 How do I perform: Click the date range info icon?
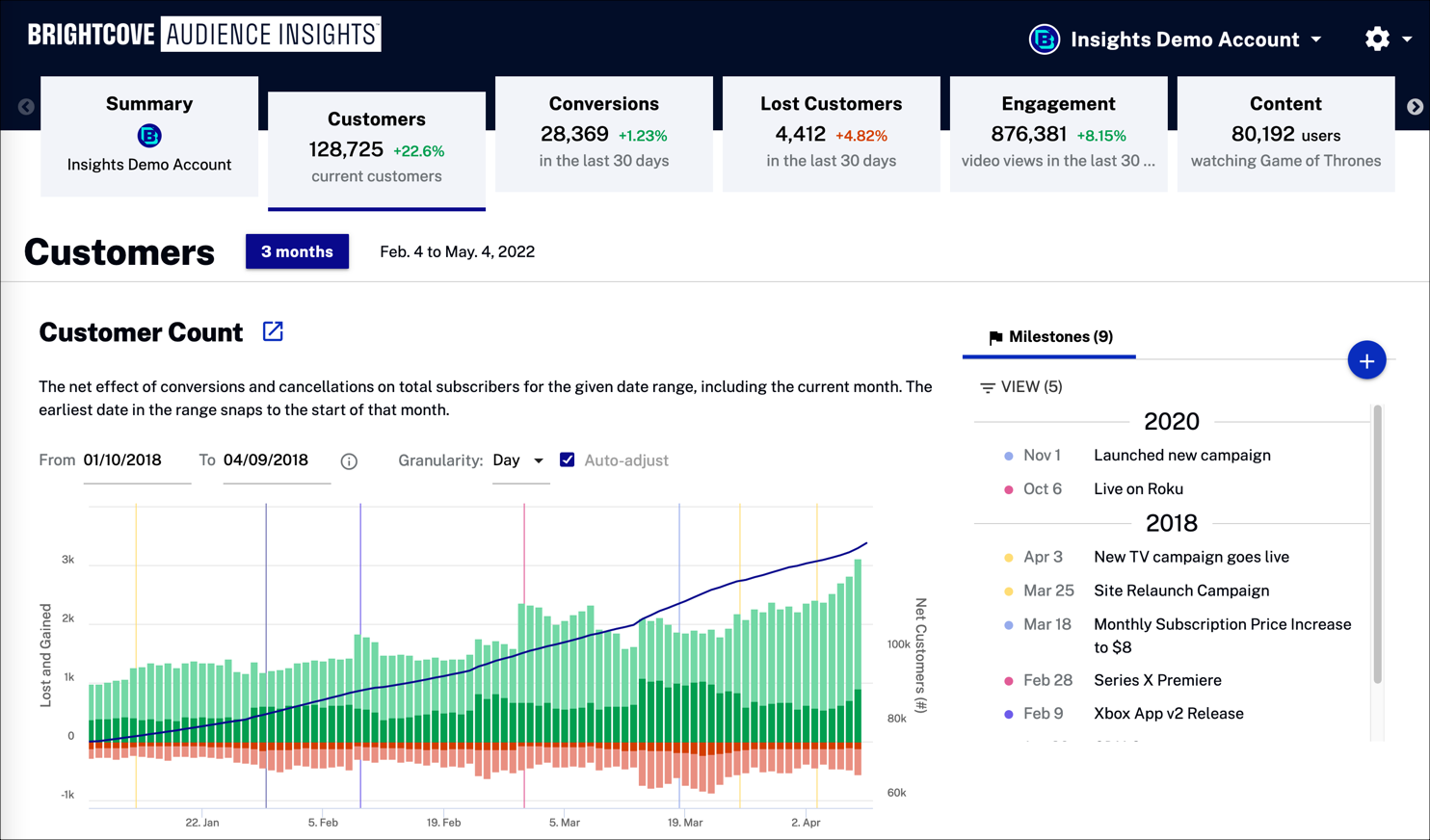click(349, 461)
